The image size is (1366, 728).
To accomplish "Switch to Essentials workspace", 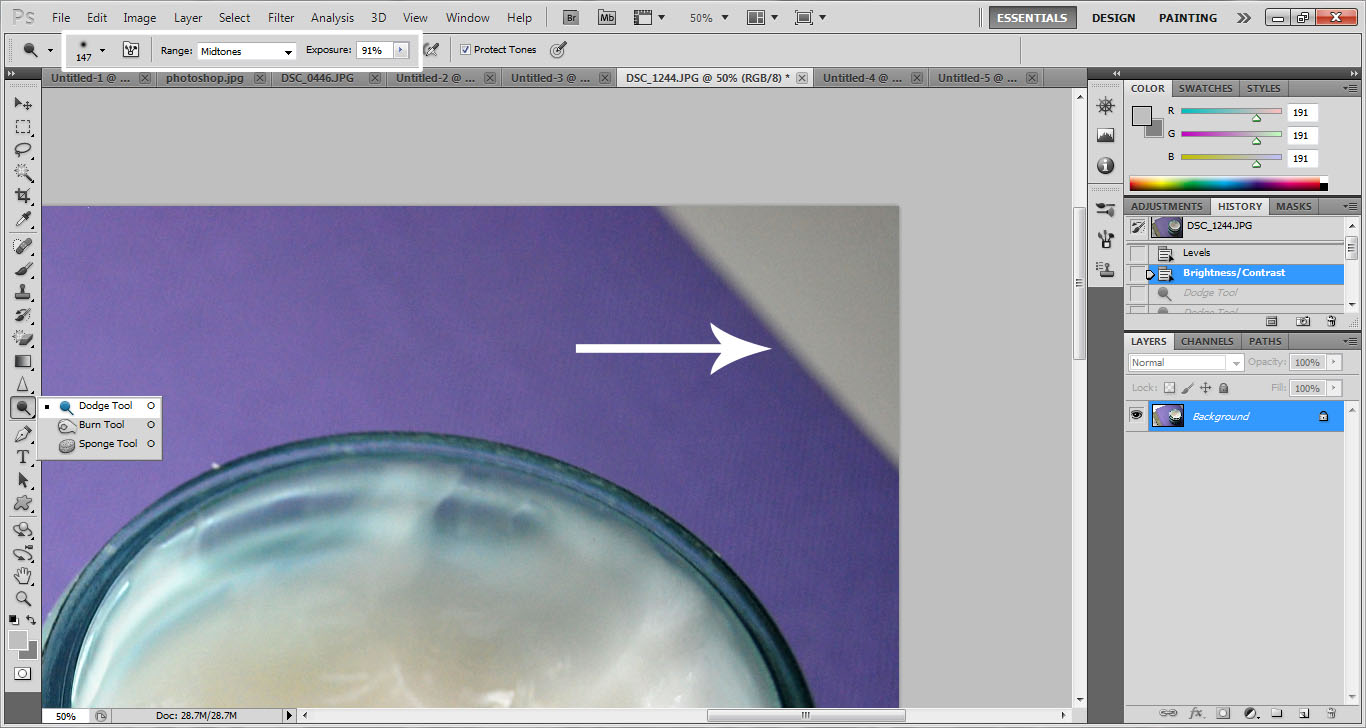I will [1033, 18].
